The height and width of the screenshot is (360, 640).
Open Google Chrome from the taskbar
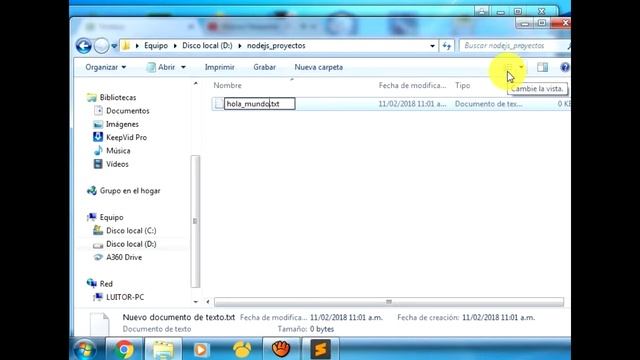pyautogui.click(x=124, y=349)
